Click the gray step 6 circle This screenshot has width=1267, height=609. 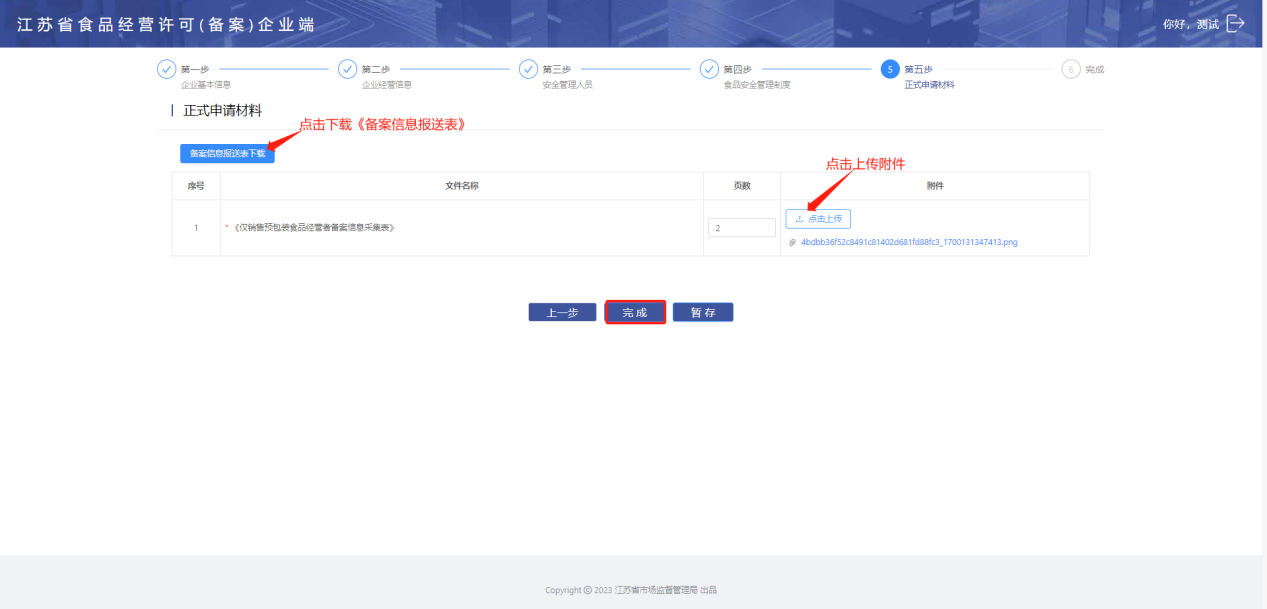click(x=1071, y=69)
